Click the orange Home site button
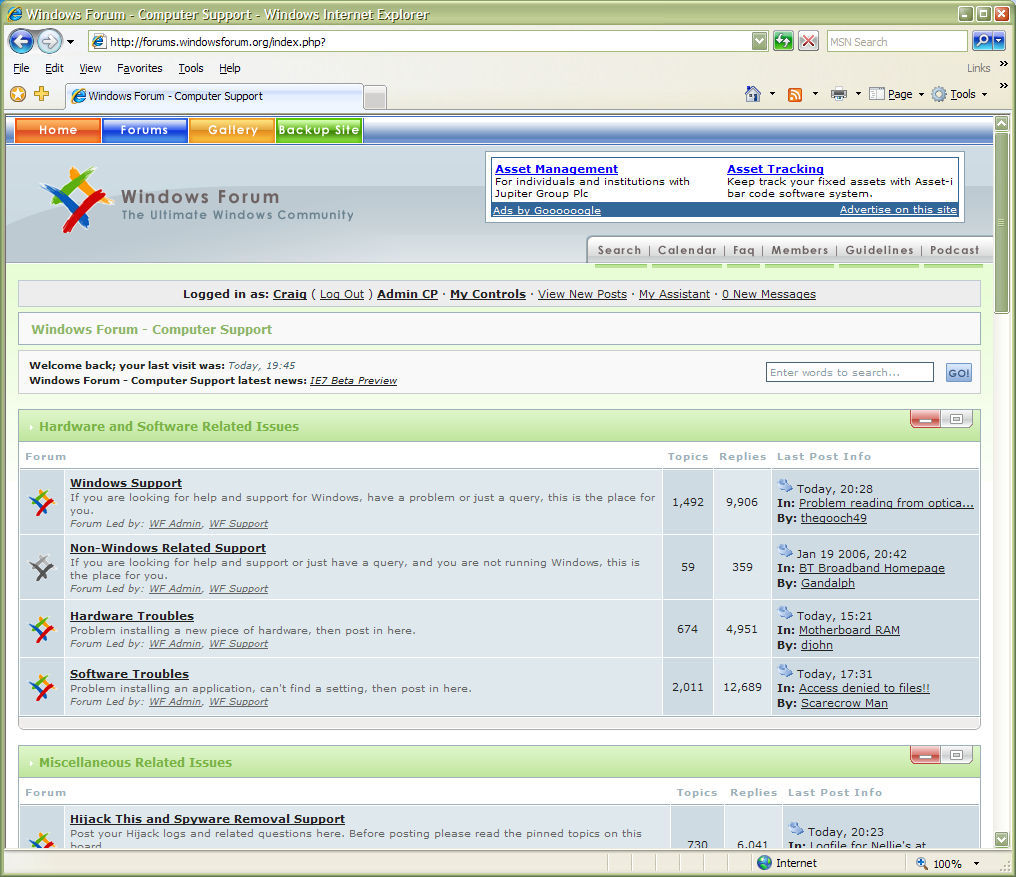 click(x=58, y=130)
